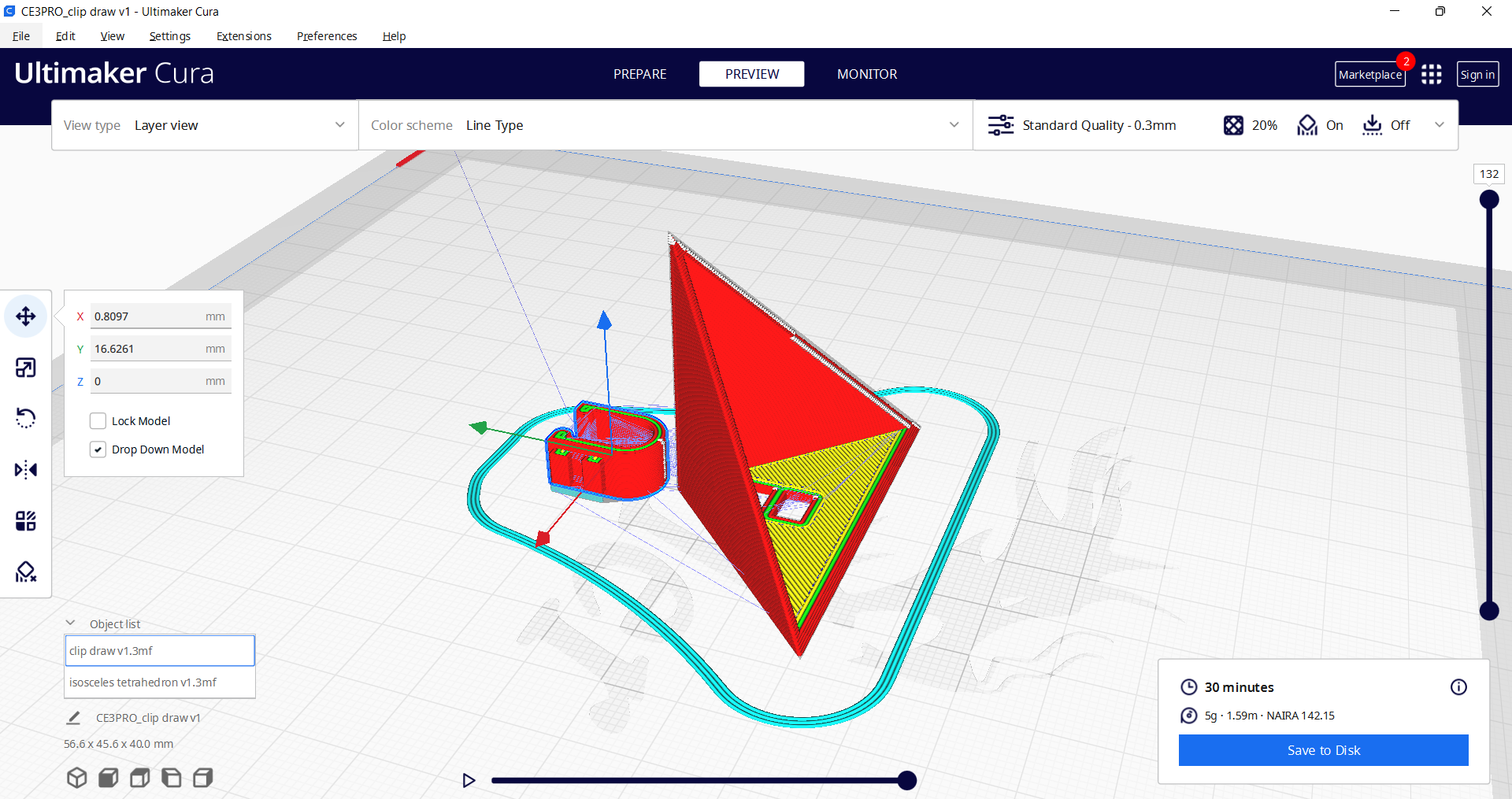Select the Rotate tool

pyautogui.click(x=25, y=417)
